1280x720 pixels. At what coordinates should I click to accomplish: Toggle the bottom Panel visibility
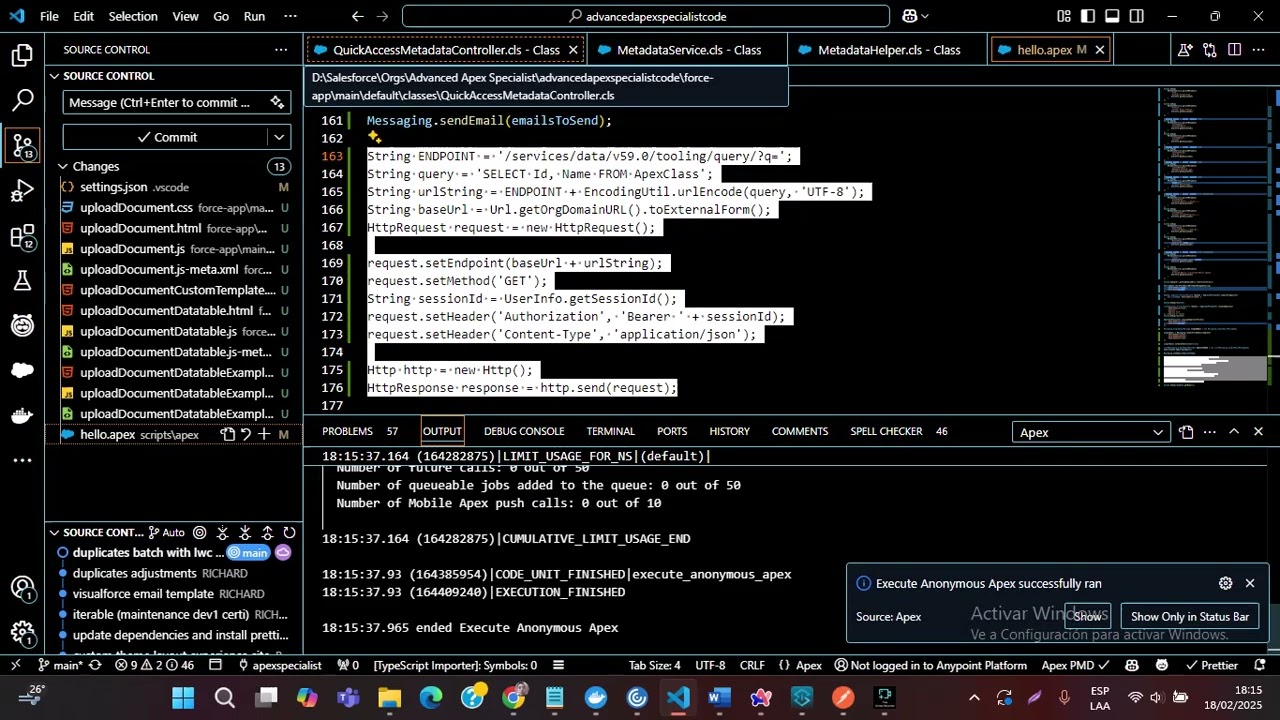pos(1112,16)
